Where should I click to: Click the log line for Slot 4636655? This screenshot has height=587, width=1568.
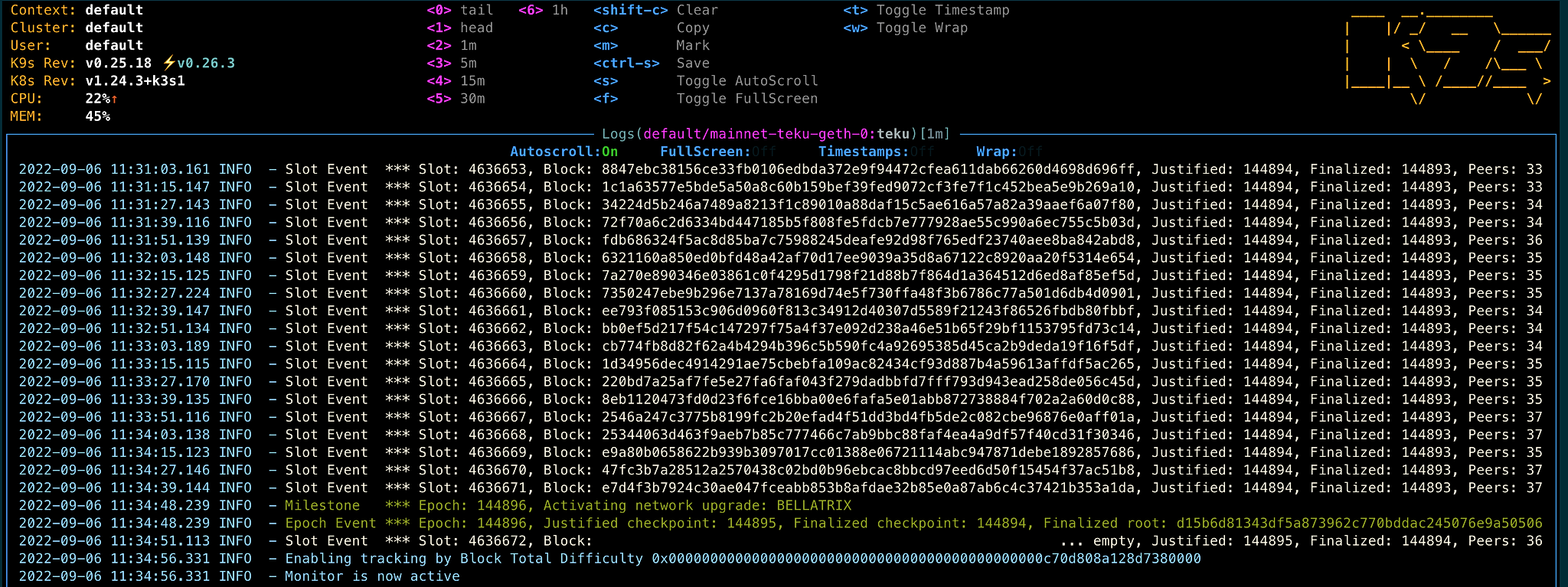pos(781,204)
